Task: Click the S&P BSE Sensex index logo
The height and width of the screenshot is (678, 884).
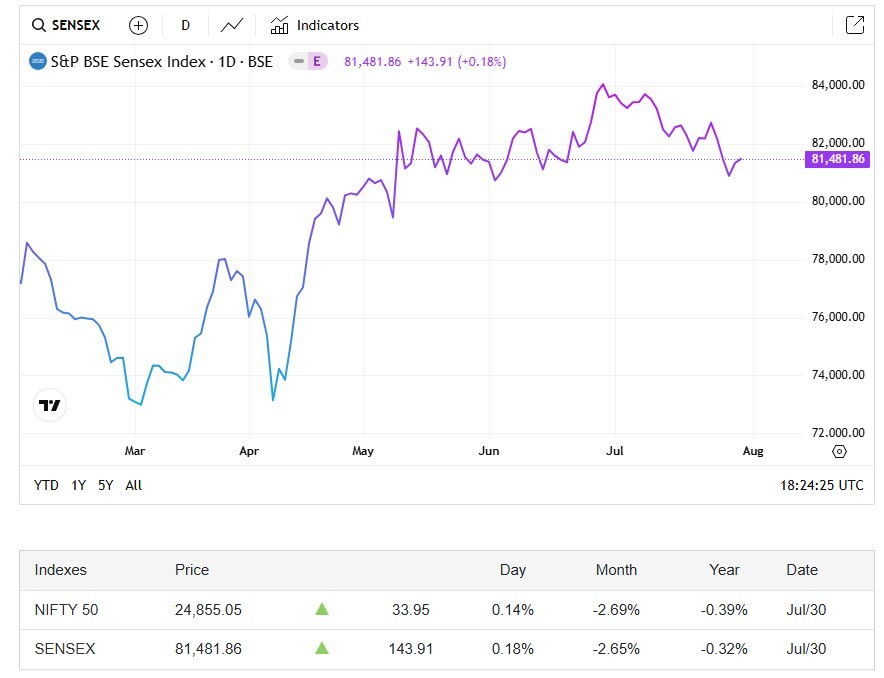Action: pyautogui.click(x=37, y=62)
